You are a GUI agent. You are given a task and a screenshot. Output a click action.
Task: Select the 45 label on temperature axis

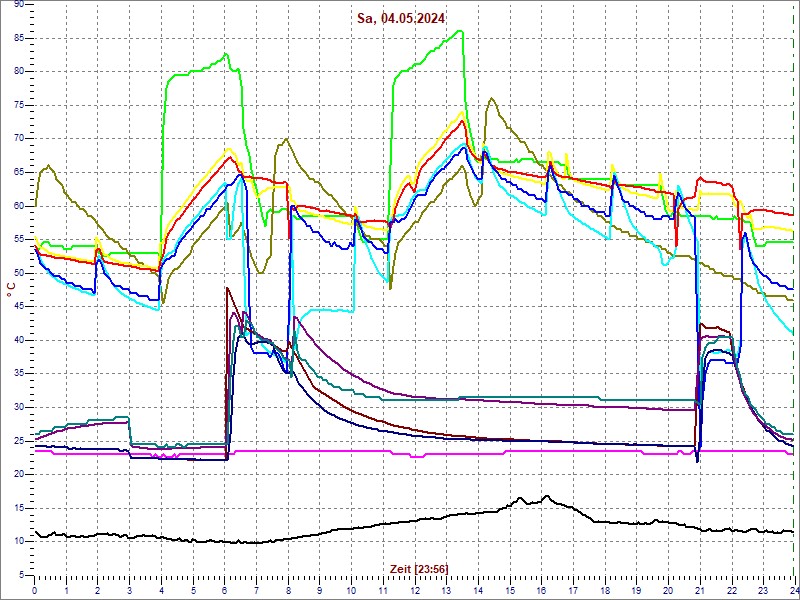(x=19, y=307)
